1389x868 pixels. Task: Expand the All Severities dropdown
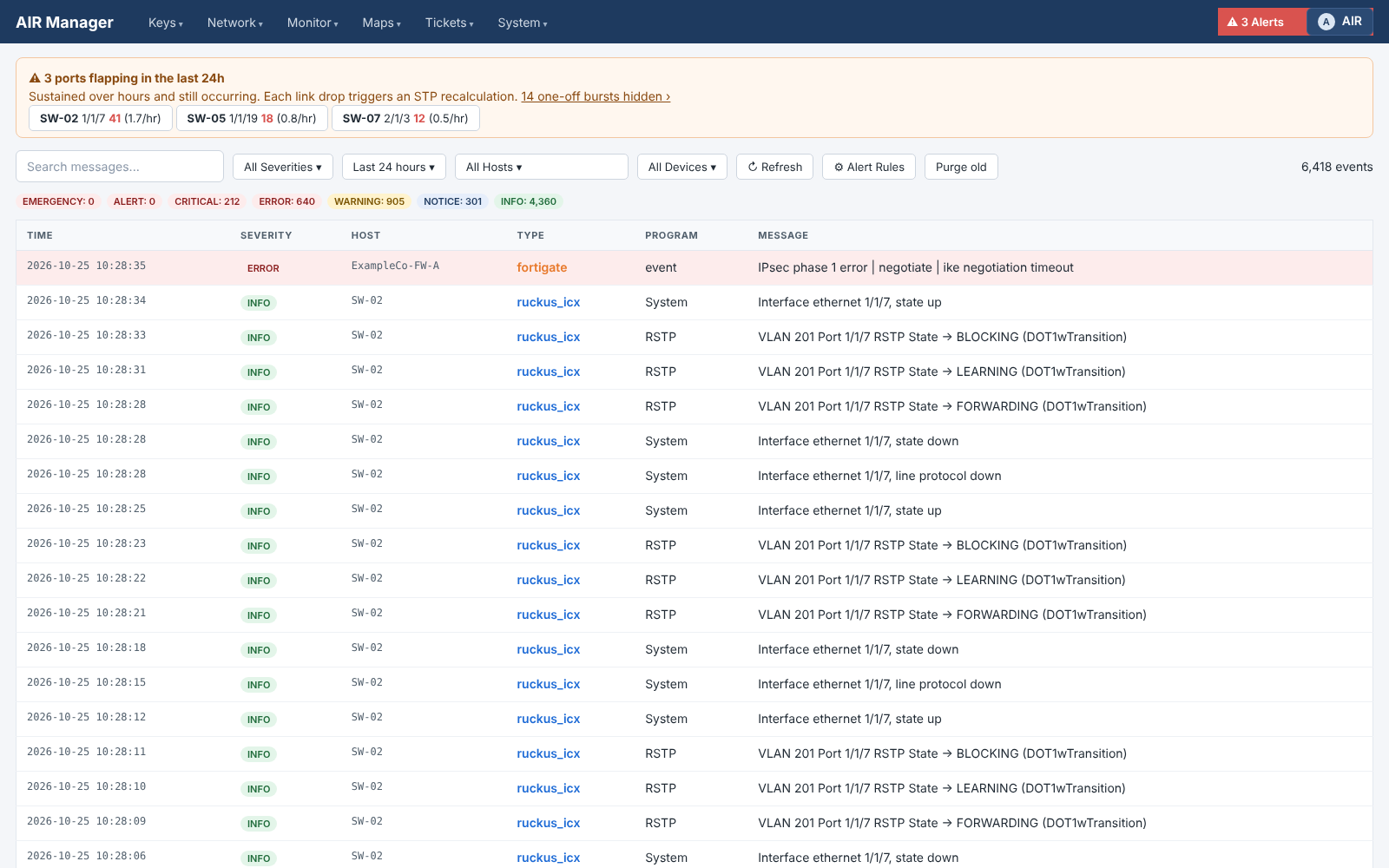coord(283,167)
